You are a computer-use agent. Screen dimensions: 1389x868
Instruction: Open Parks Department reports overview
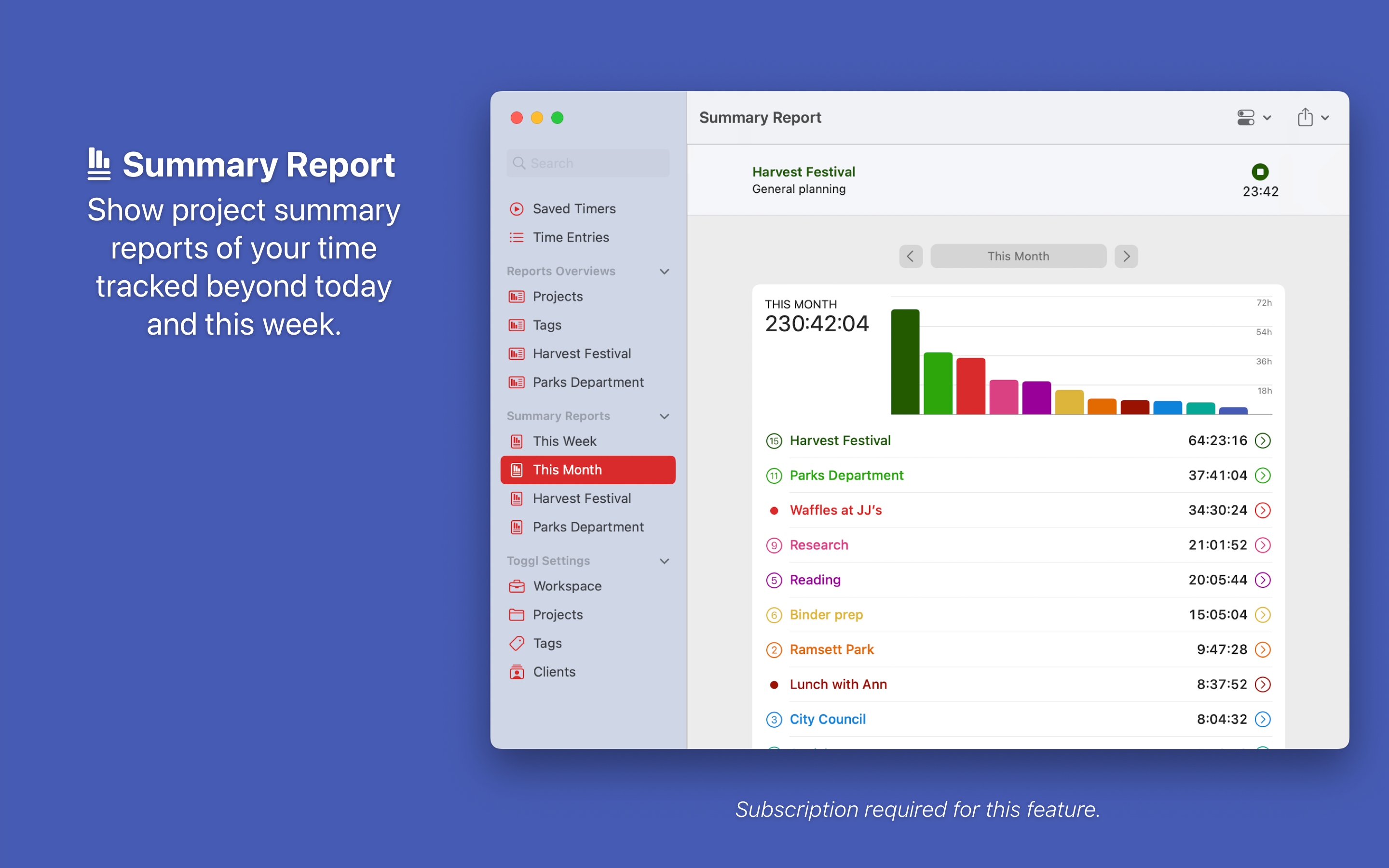click(588, 382)
